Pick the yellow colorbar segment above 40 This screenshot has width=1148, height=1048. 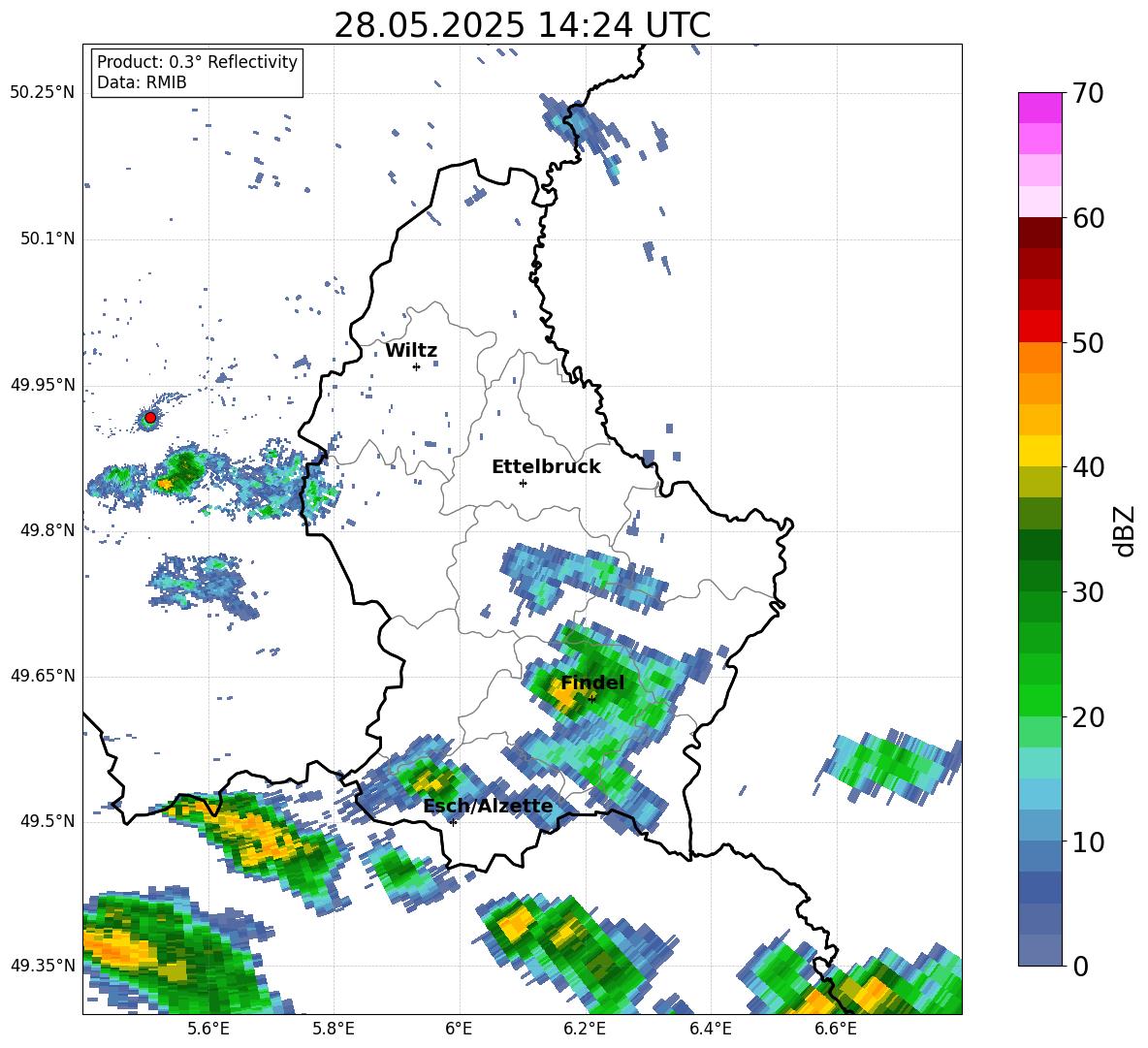click(1039, 452)
